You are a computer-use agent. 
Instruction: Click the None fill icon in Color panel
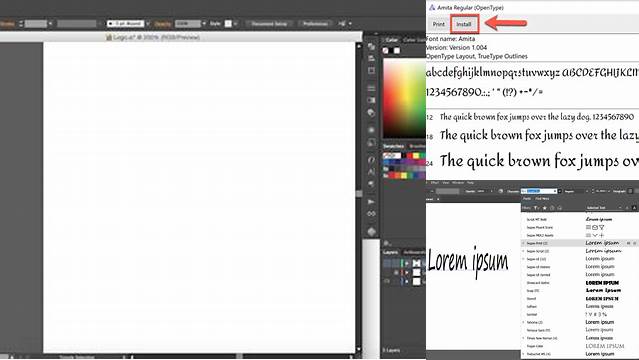[x=386, y=51]
